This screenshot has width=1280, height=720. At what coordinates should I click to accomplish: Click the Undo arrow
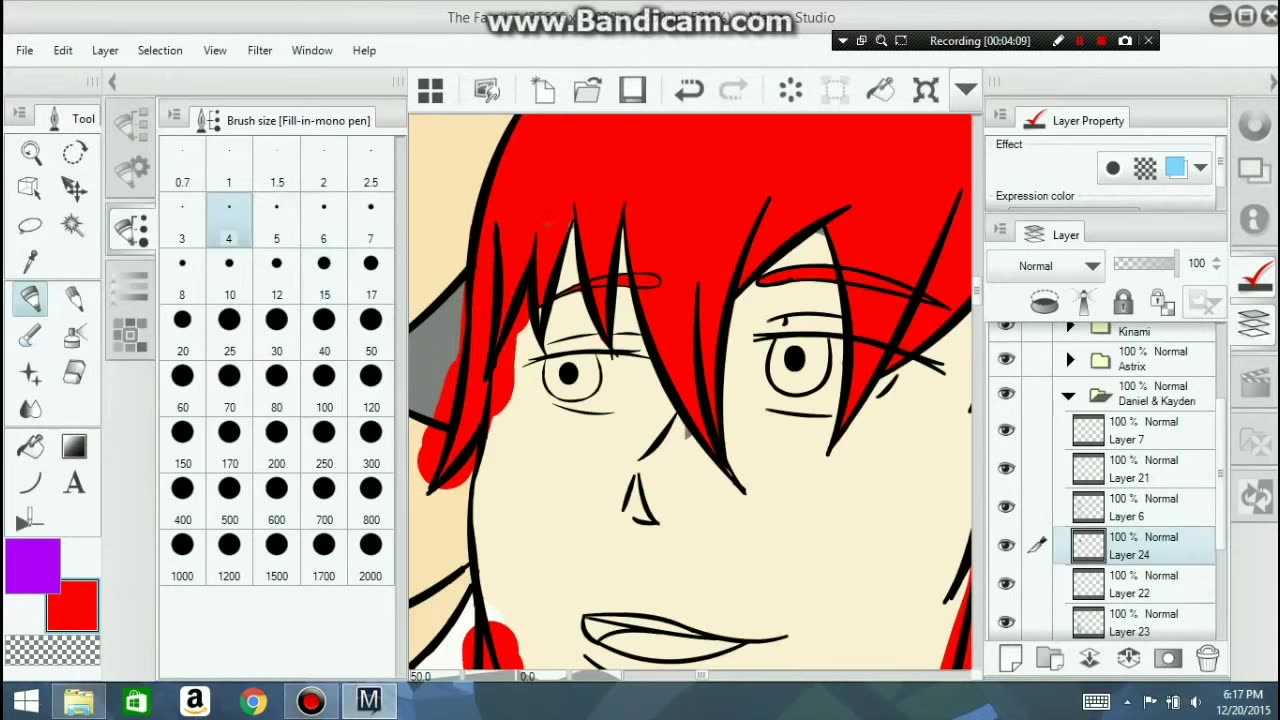tap(689, 91)
